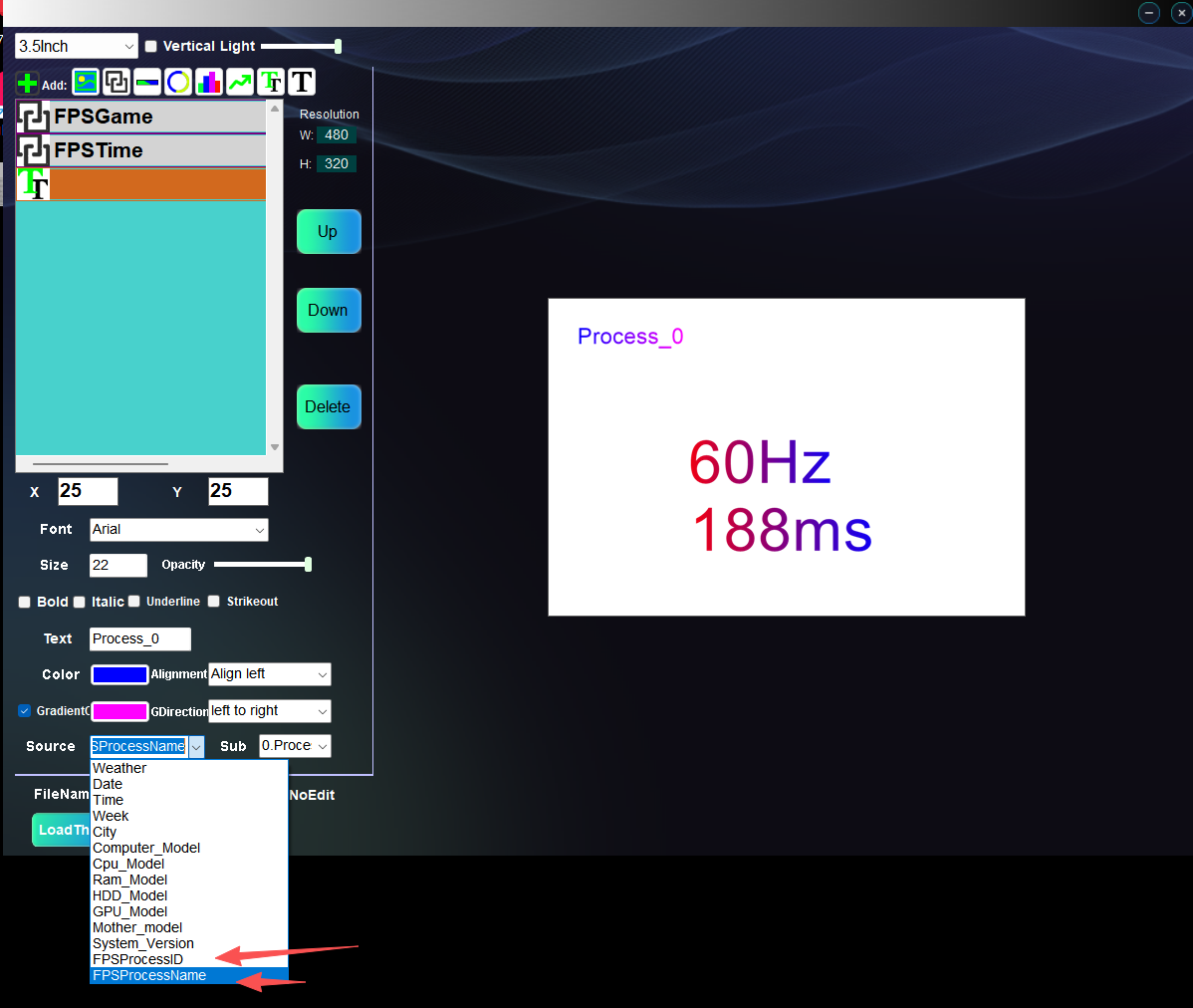Image resolution: width=1193 pixels, height=1008 pixels.
Task: Click the Text input field containing Process_0
Action: [x=139, y=639]
